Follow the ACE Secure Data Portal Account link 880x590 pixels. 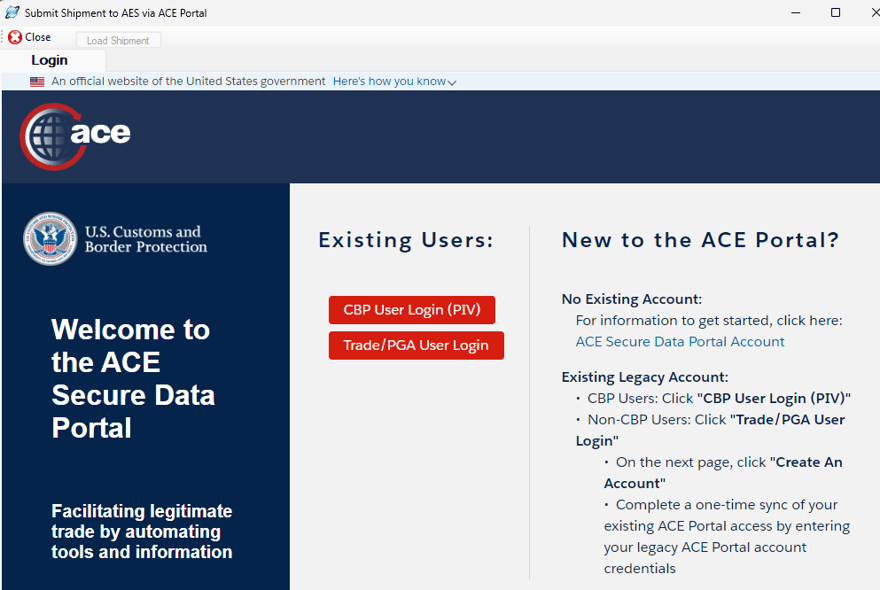pos(680,342)
